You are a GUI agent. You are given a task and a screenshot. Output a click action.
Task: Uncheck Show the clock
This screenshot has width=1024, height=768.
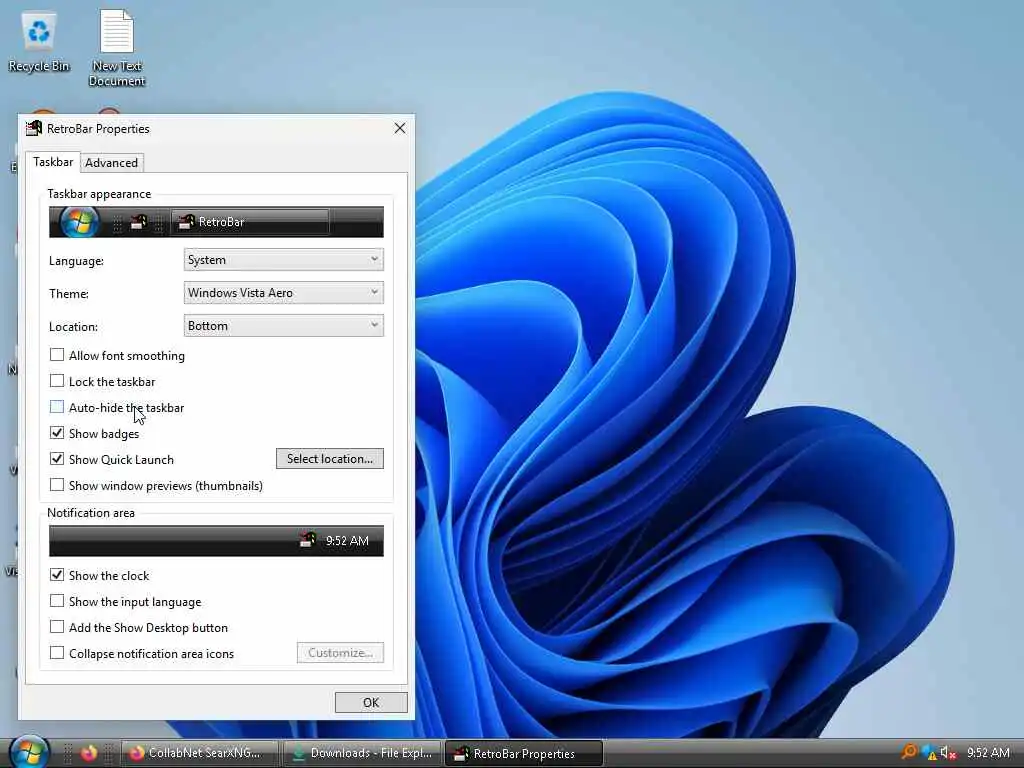click(57, 575)
